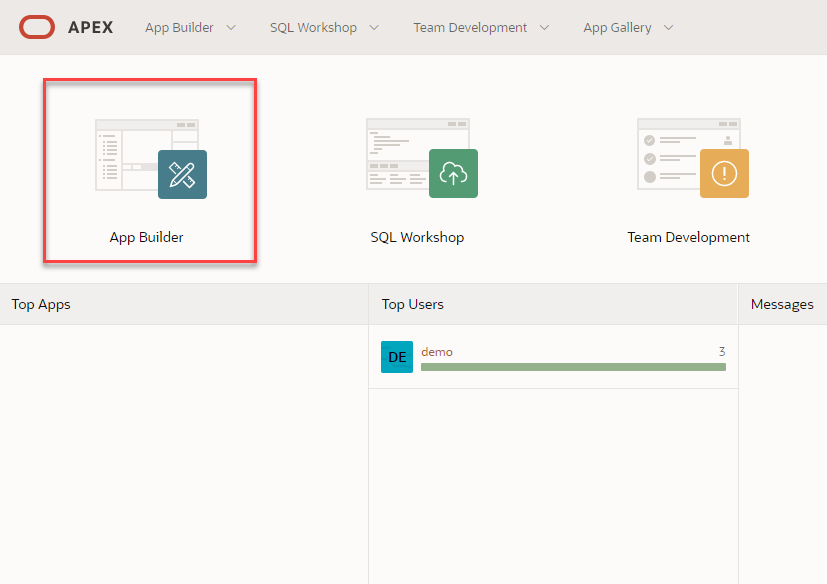Open SQL Workshop in the top navigation
This screenshot has height=584, width=827.
(x=313, y=27)
